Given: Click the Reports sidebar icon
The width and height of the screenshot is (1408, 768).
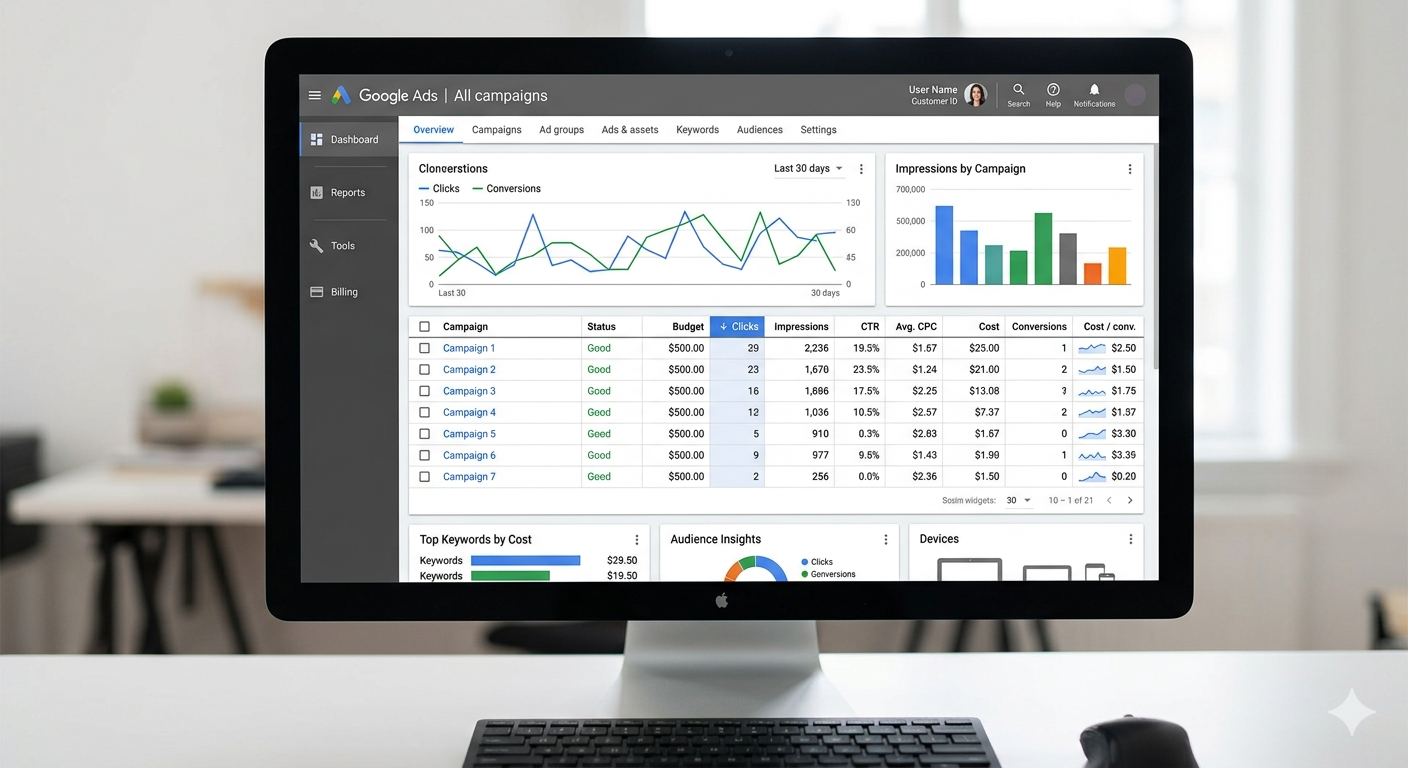Looking at the screenshot, I should click(317, 193).
